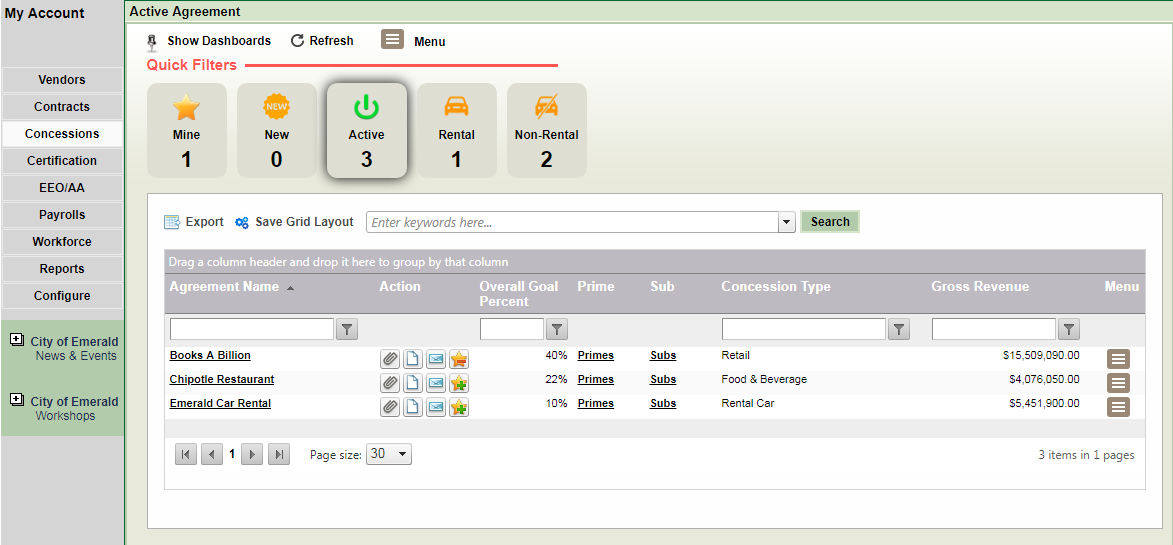Click the Concession Type filter text field

point(803,329)
